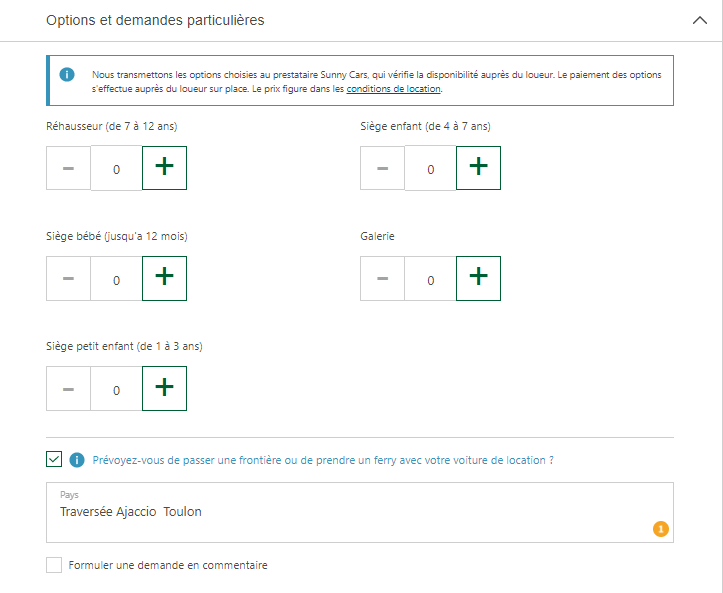Add one Siège bébé with plus
The height and width of the screenshot is (593, 723).
(x=164, y=279)
